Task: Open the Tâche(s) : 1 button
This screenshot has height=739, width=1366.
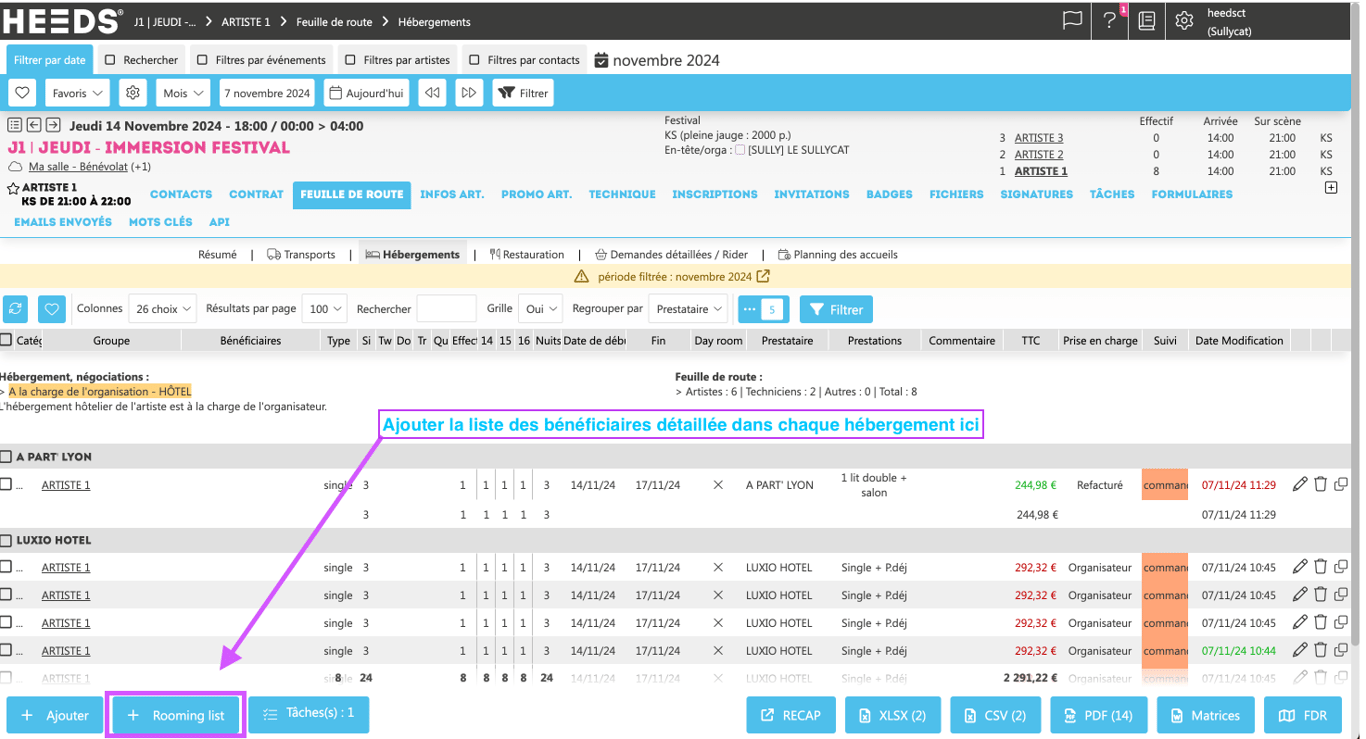Action: coord(308,714)
